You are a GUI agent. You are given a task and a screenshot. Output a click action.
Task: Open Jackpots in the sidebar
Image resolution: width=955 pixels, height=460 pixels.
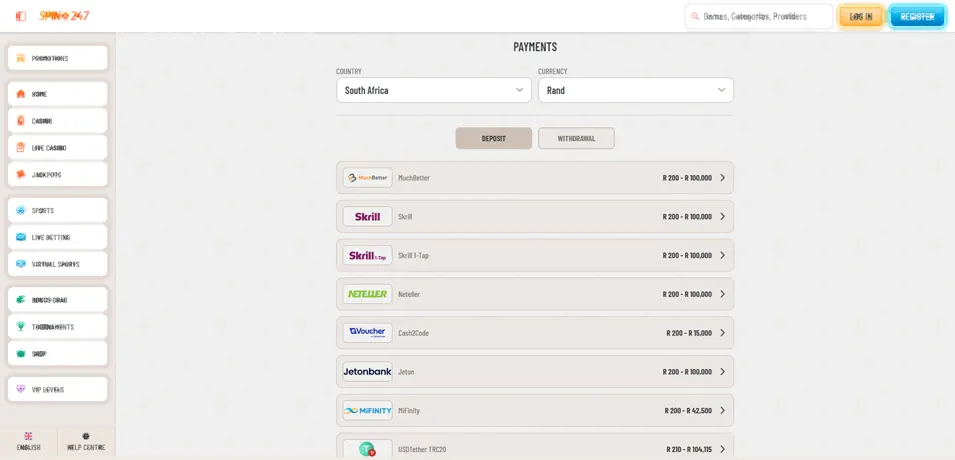tap(57, 175)
